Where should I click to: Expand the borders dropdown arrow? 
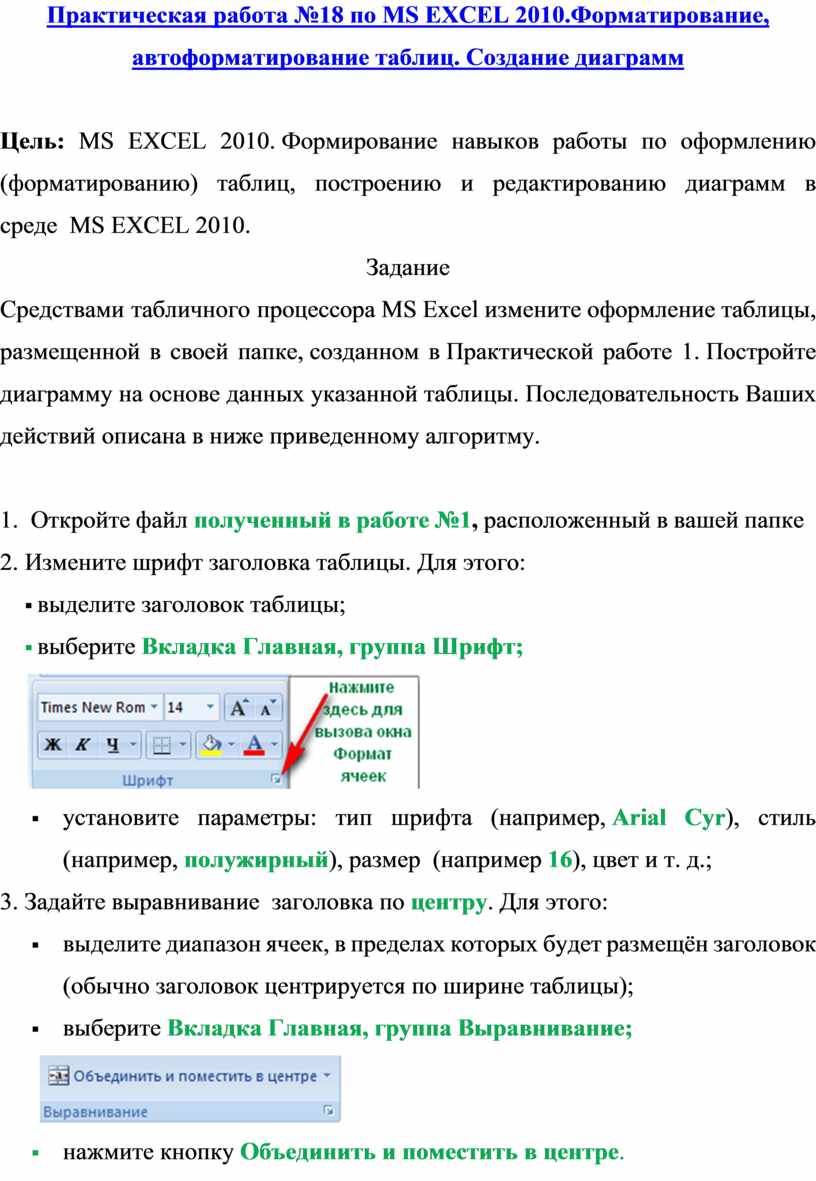[182, 745]
